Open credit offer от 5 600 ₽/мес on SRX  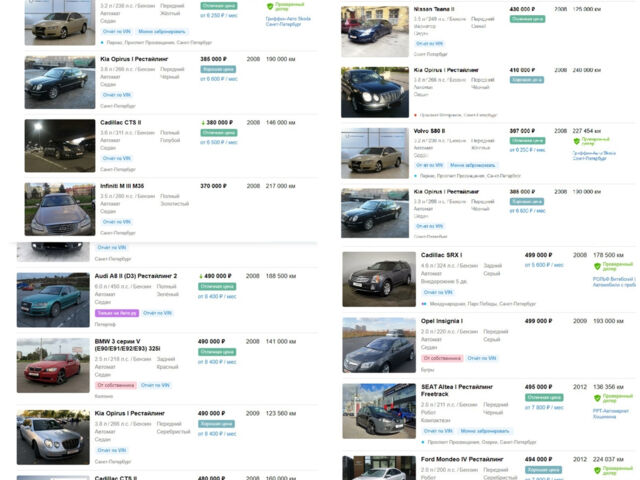(x=544, y=265)
